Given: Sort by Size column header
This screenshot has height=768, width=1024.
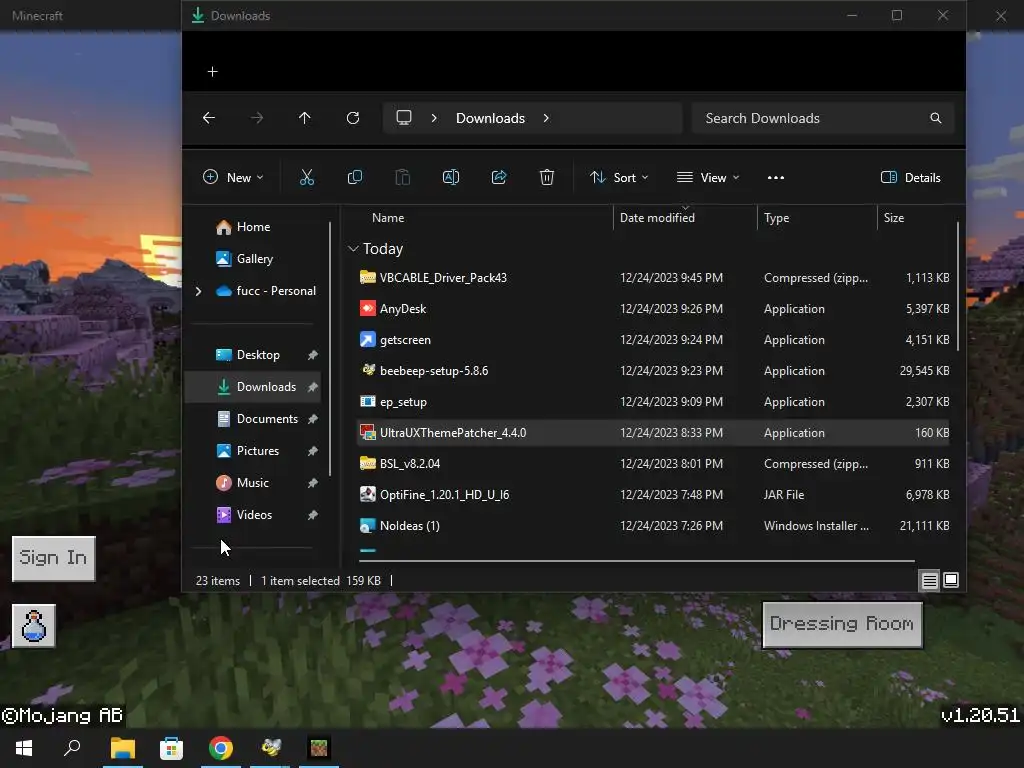Looking at the screenshot, I should click(x=893, y=217).
